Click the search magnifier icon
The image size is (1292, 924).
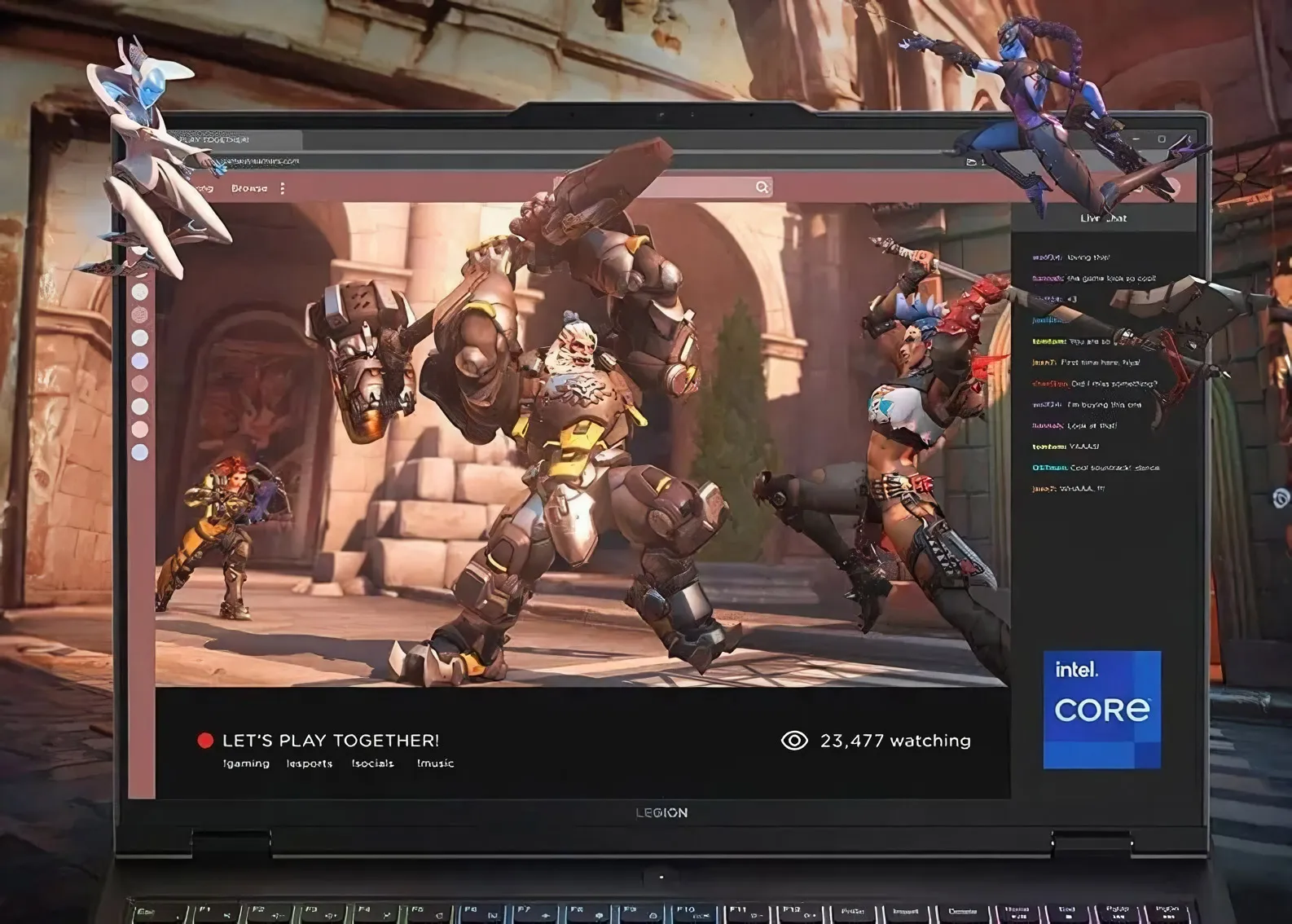pos(762,187)
